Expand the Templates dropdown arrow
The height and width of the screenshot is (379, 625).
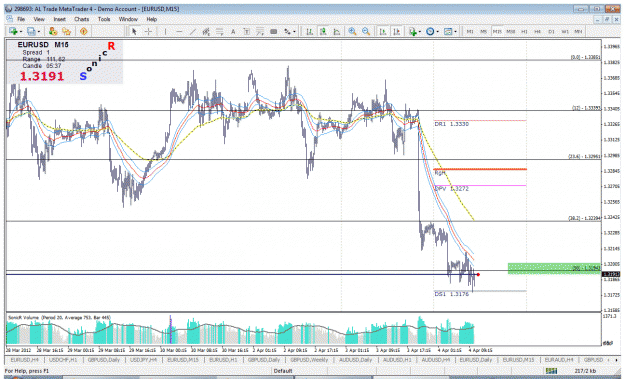pos(455,31)
